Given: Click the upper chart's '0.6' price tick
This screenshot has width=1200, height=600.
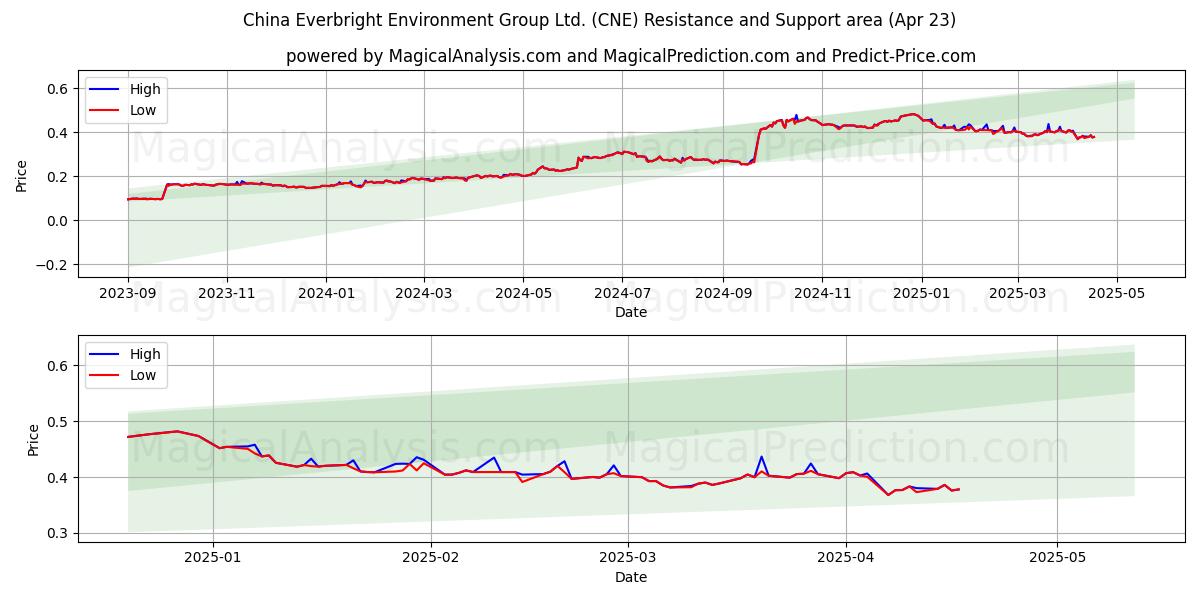Looking at the screenshot, I should click(57, 89).
